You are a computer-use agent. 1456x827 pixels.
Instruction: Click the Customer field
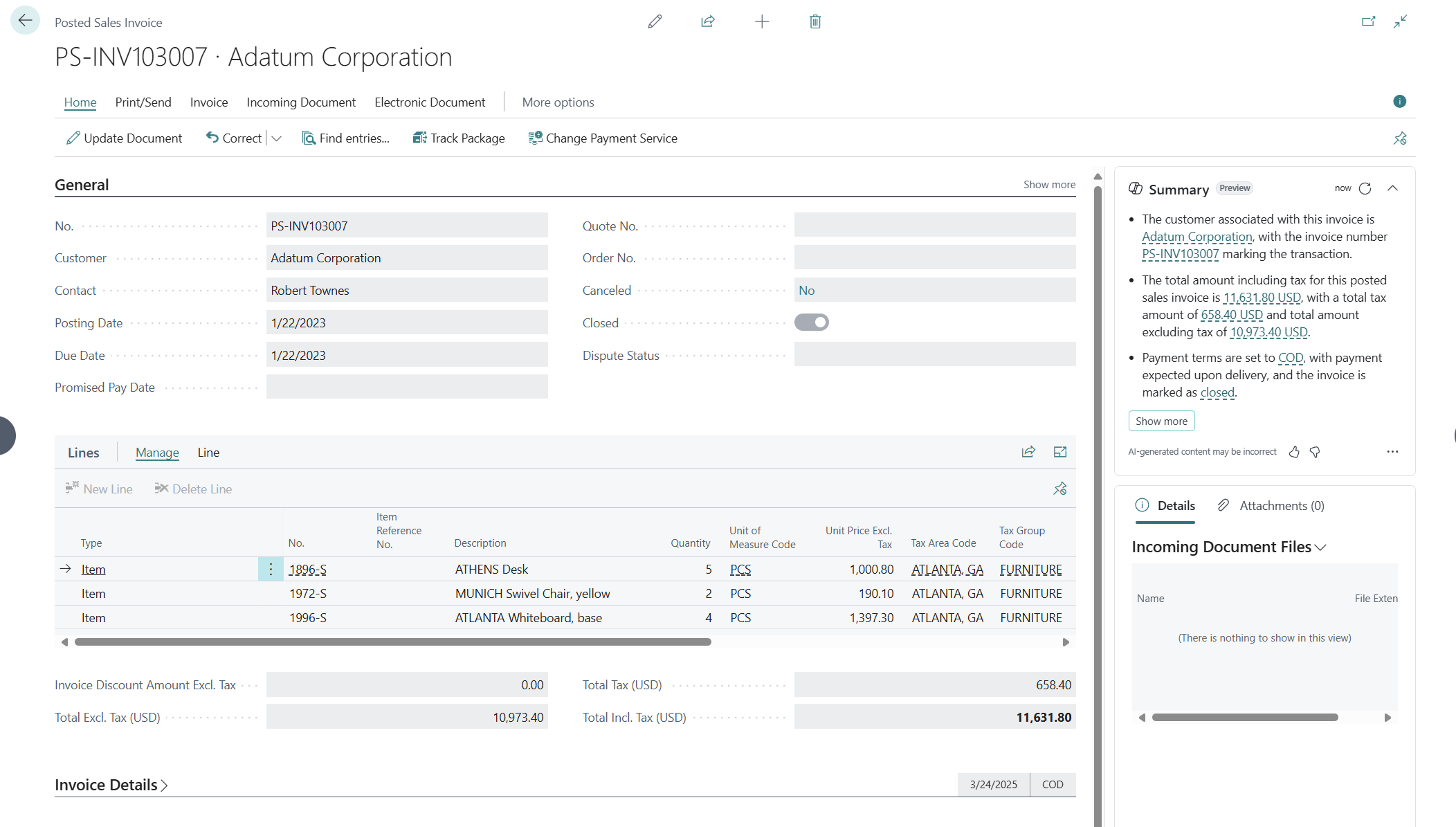[407, 258]
